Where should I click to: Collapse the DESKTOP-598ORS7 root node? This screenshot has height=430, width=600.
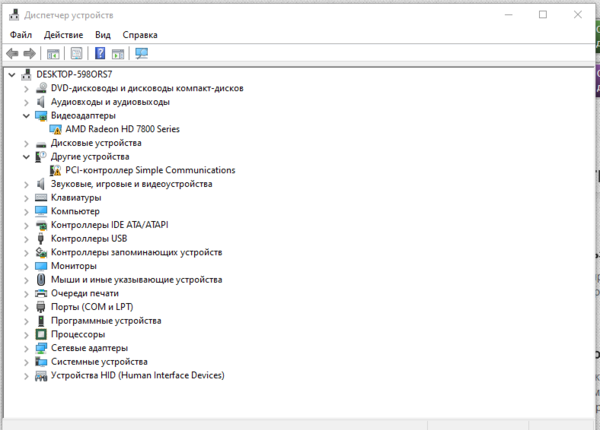(x=12, y=75)
